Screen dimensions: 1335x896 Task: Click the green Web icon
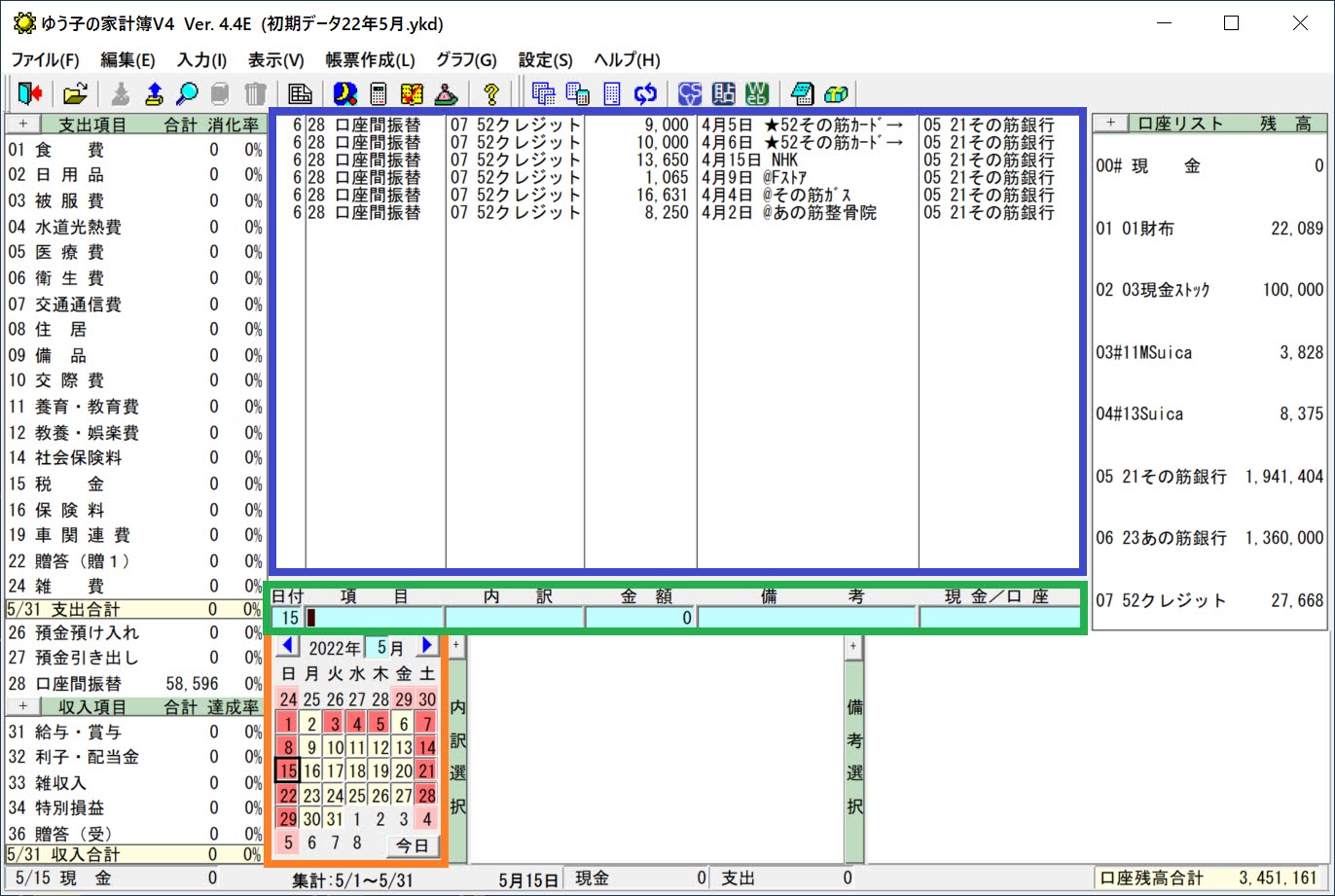(757, 93)
